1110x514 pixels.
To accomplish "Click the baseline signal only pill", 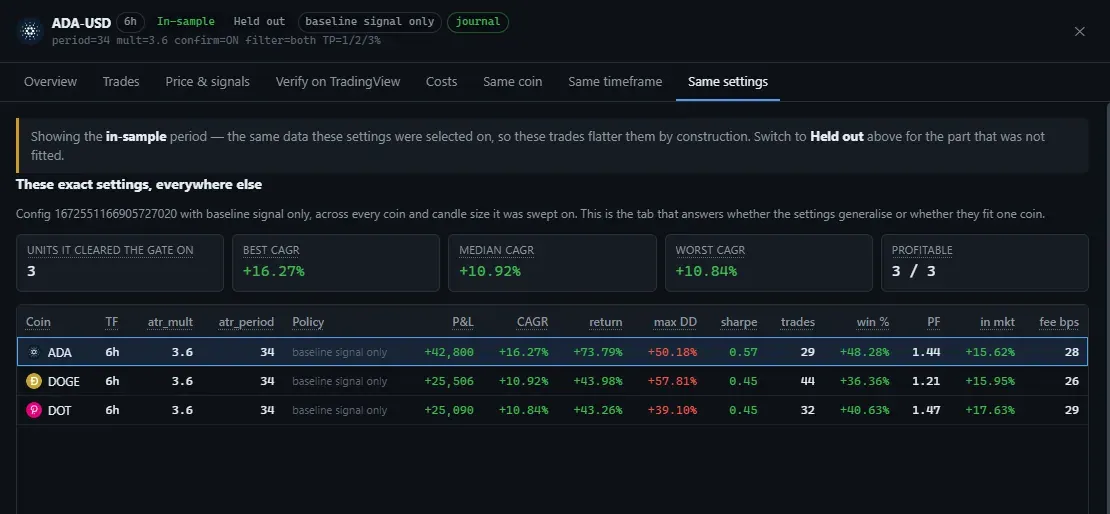I will (x=370, y=21).
